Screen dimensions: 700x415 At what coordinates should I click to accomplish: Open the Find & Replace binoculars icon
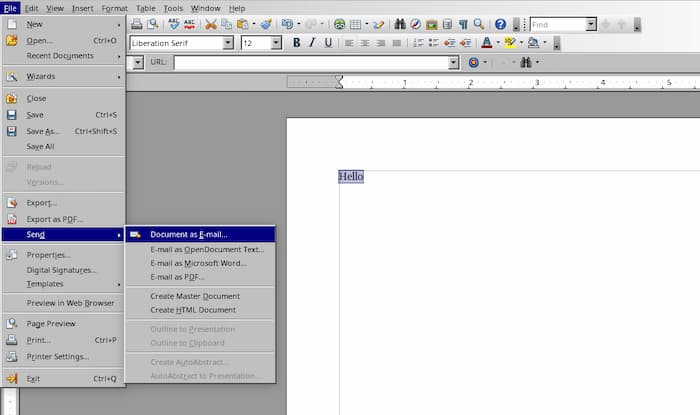(x=399, y=24)
